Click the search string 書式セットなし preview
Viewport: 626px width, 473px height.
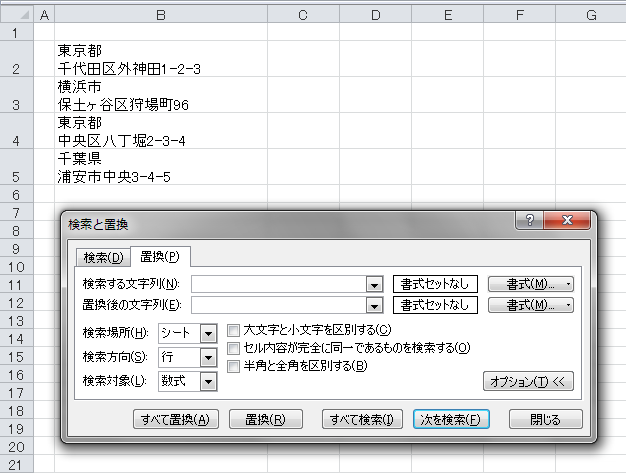tap(435, 284)
